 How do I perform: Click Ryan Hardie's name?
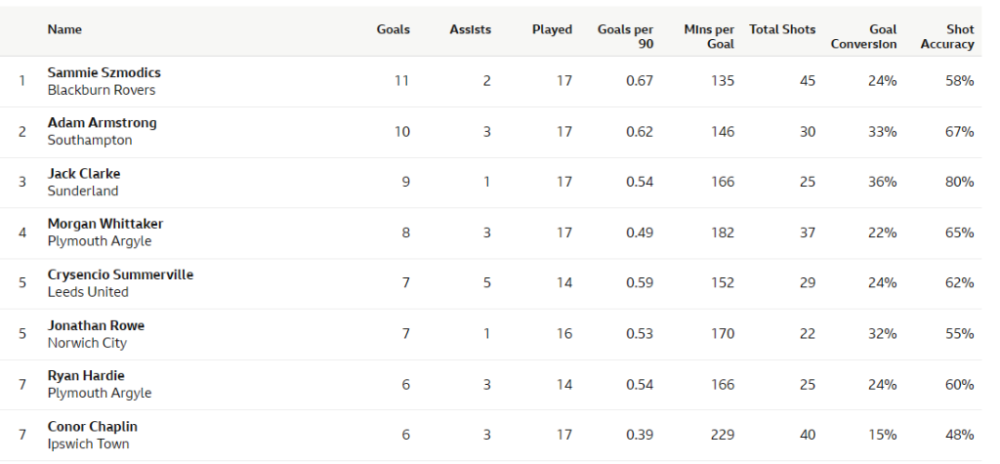pos(86,376)
